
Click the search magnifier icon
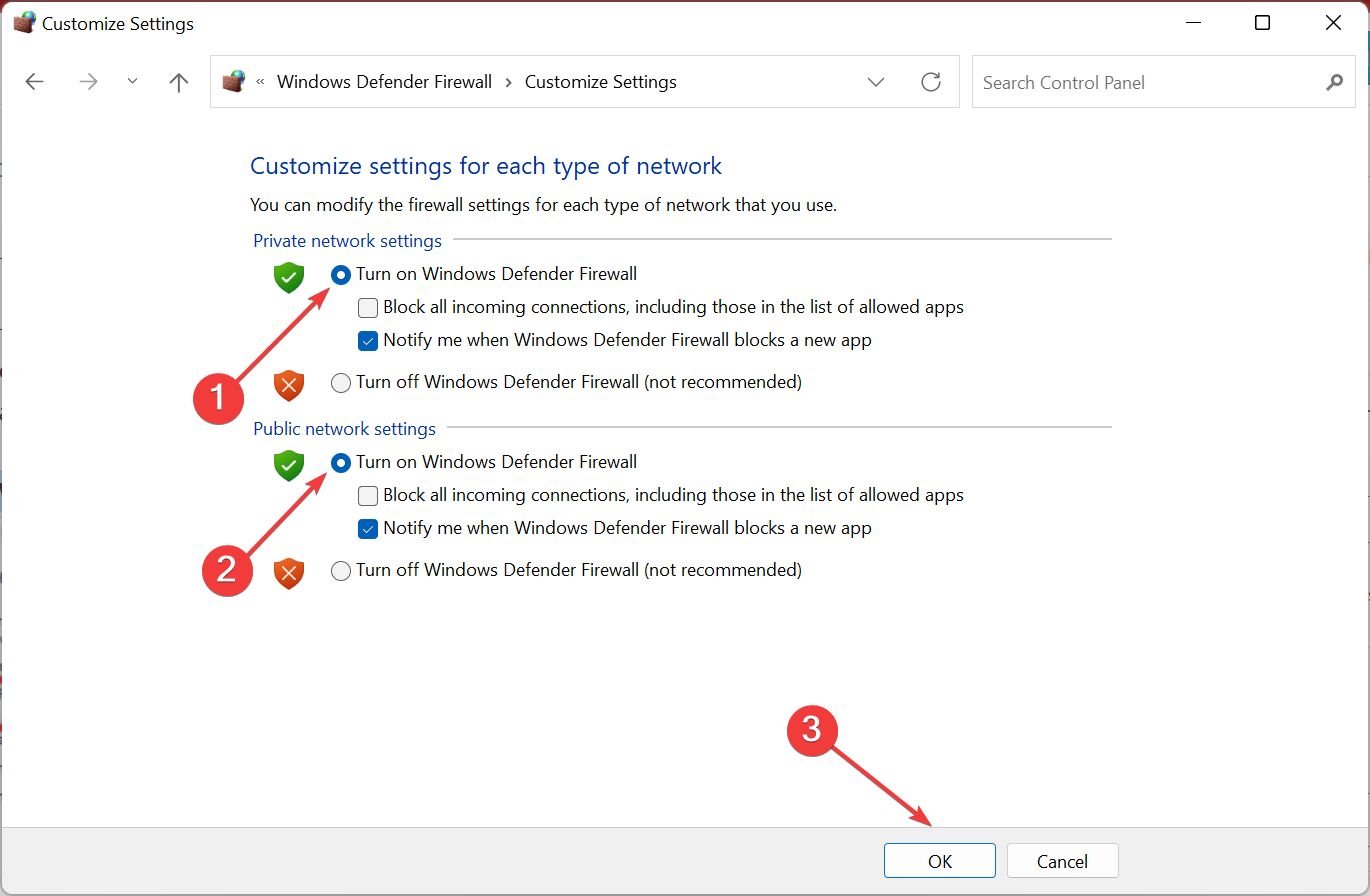[x=1334, y=82]
